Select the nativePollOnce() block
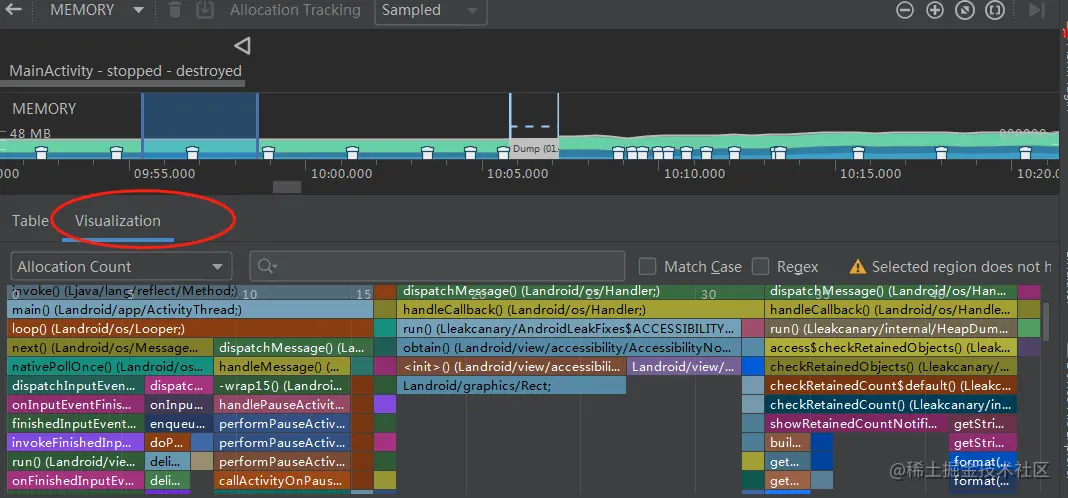This screenshot has height=498, width=1068. point(110,367)
